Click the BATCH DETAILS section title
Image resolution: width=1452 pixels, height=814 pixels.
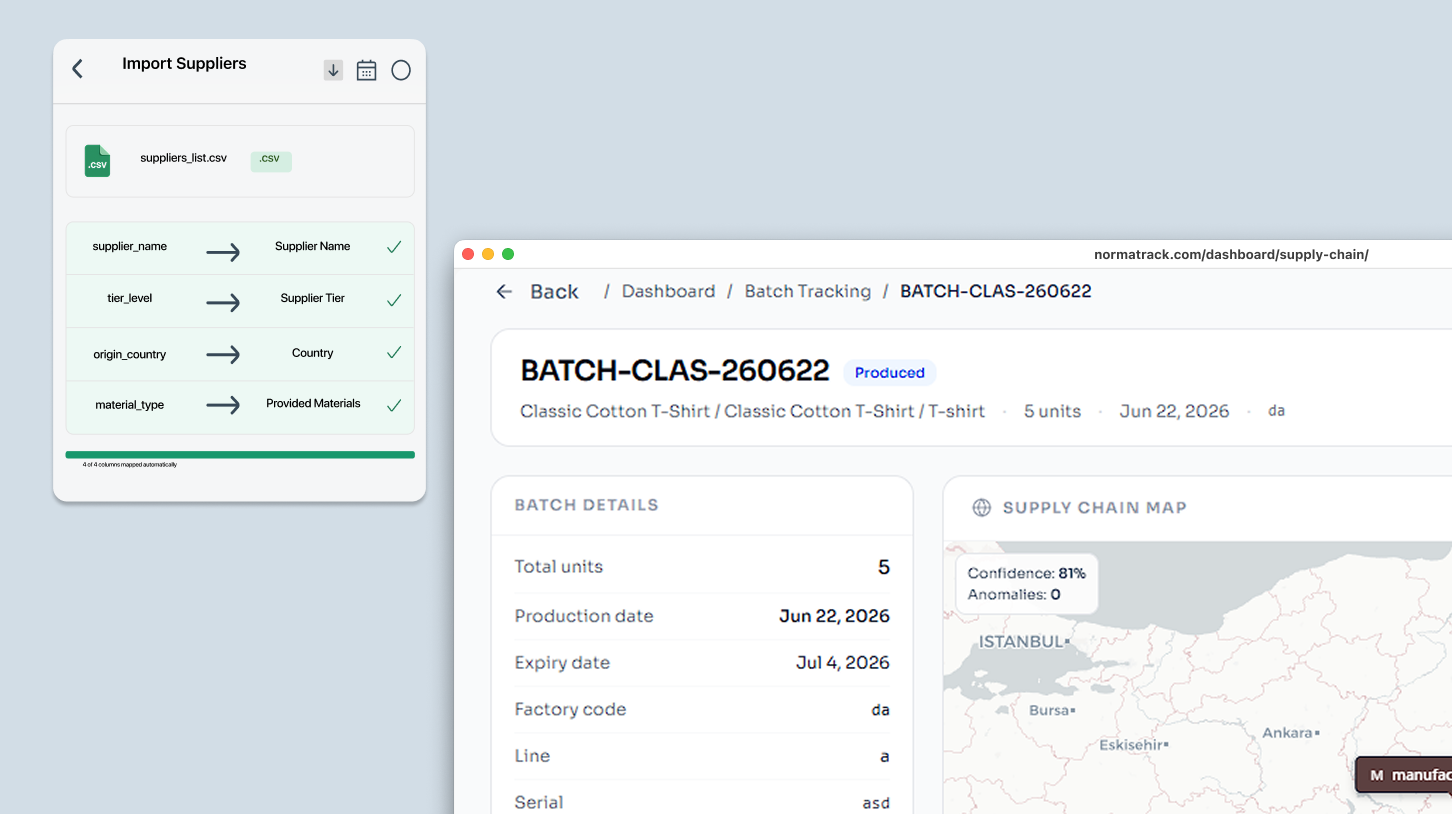pyautogui.click(x=586, y=505)
